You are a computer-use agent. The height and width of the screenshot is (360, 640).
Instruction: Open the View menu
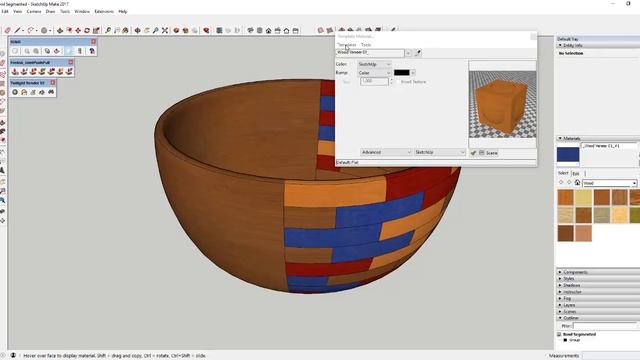pyautogui.click(x=18, y=11)
